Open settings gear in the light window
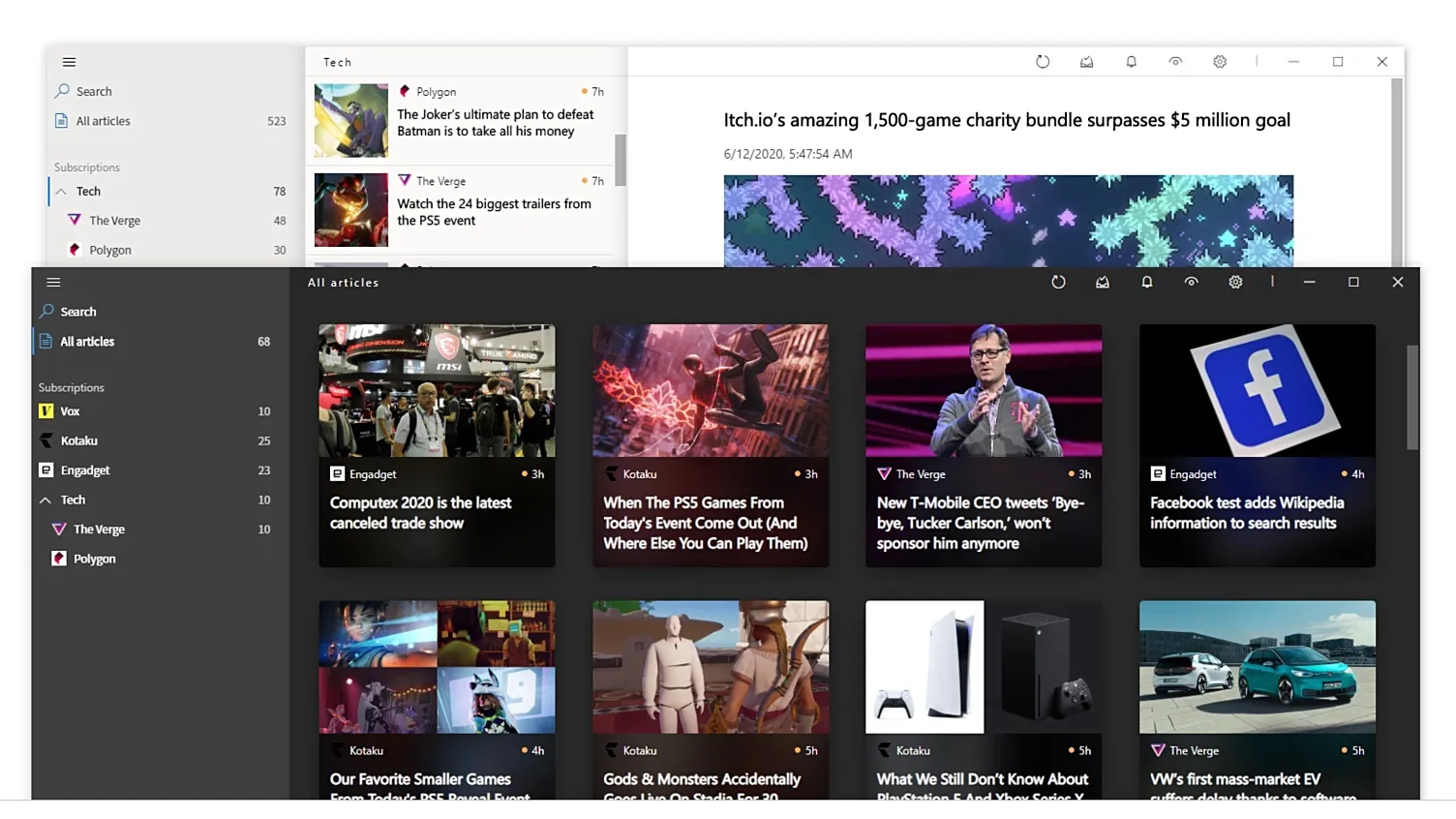Screen dimensions: 1456x819 [1220, 61]
